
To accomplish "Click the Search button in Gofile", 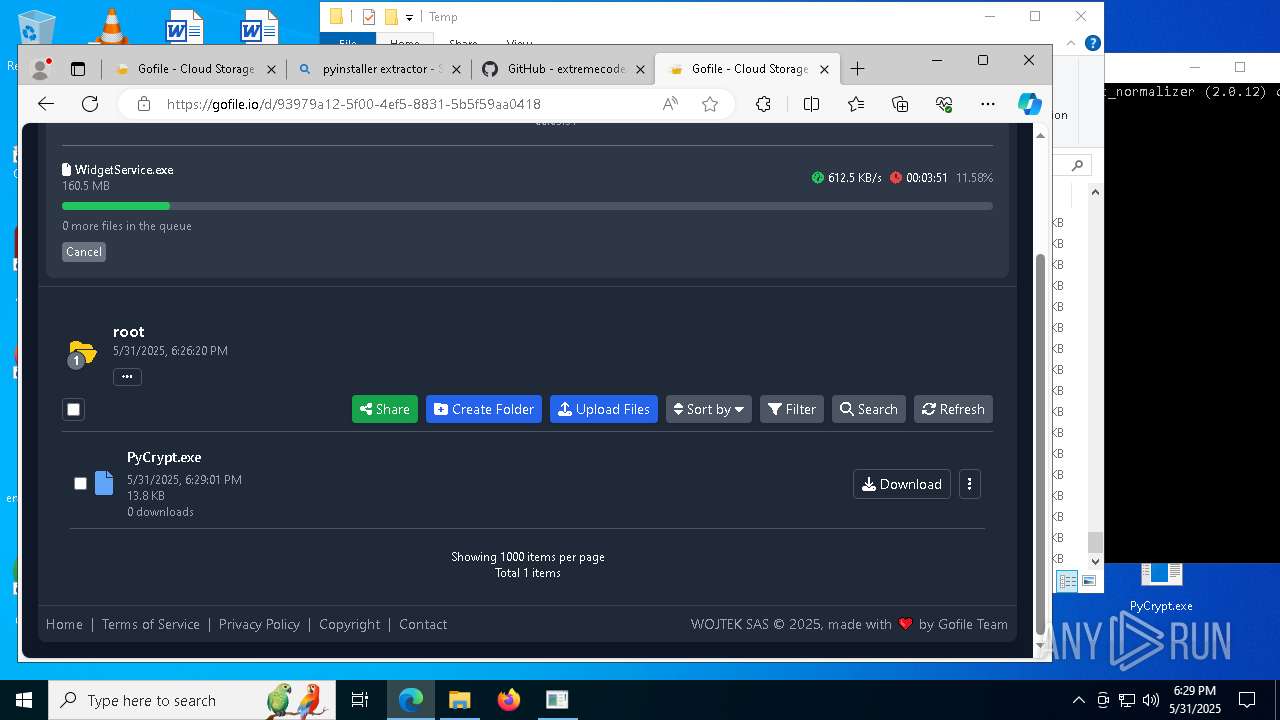I will click(869, 409).
